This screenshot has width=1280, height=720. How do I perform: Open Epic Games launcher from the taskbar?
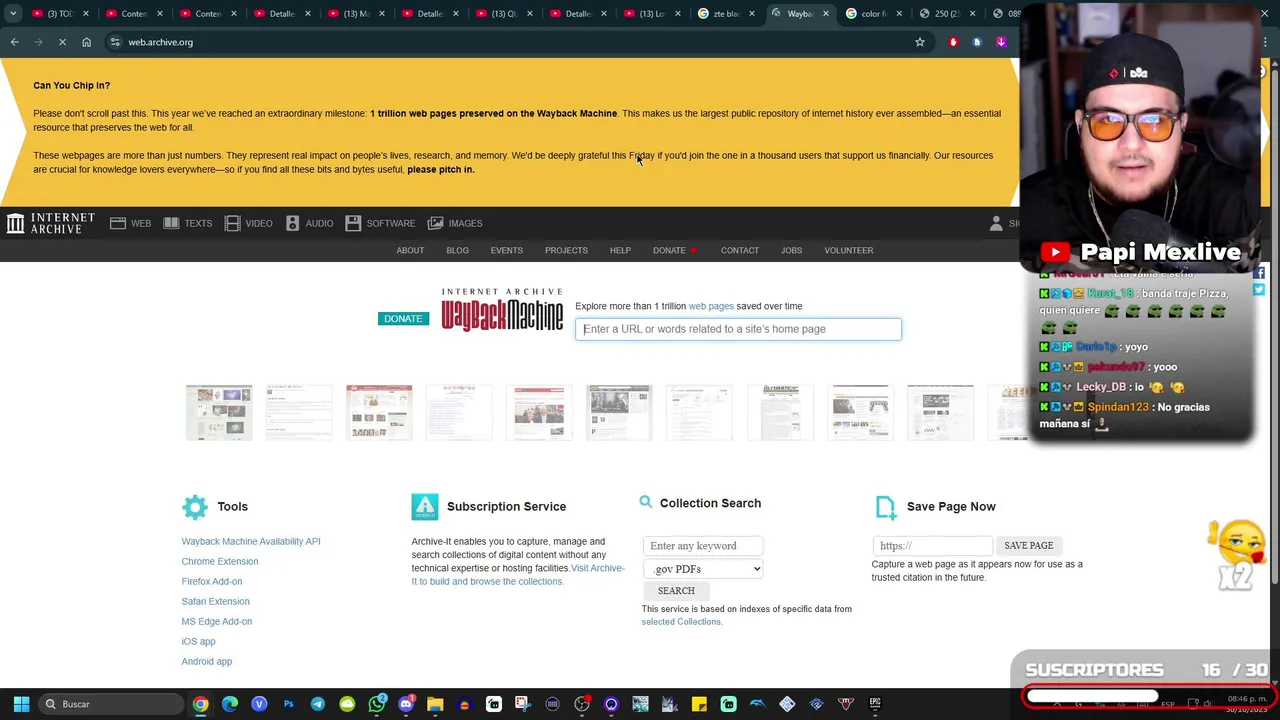[875, 704]
